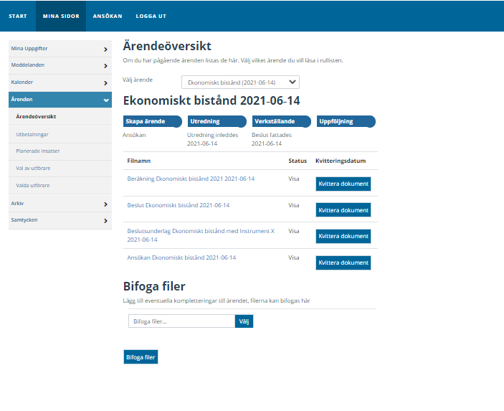Select Val av utförare sidebar item
This screenshot has width=504, height=411.
pos(33,168)
